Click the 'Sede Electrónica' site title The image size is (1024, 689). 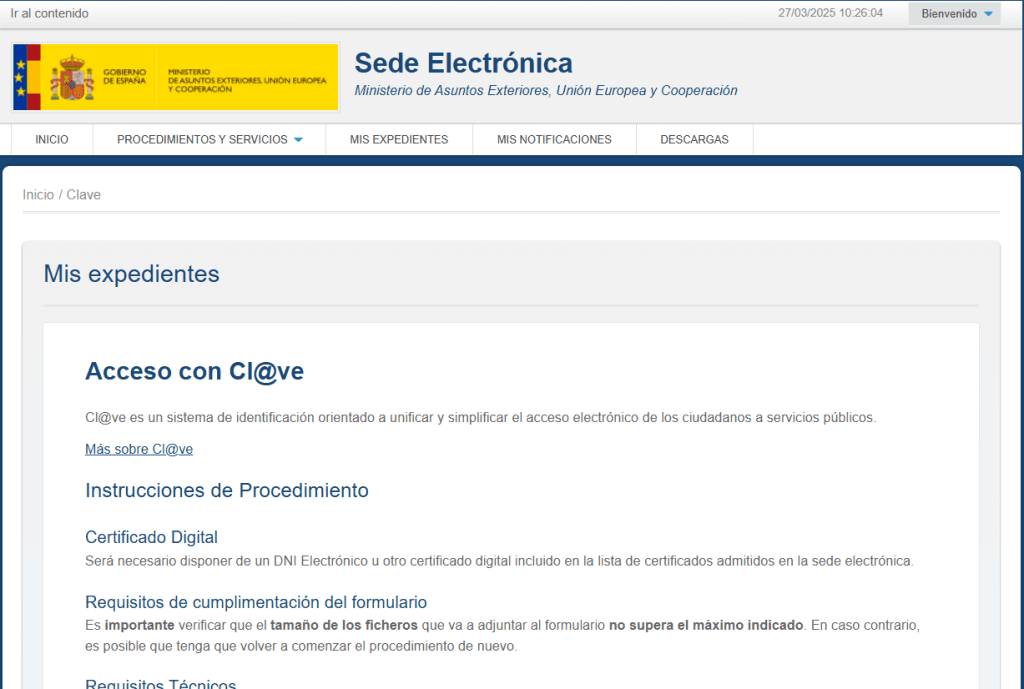tap(464, 63)
